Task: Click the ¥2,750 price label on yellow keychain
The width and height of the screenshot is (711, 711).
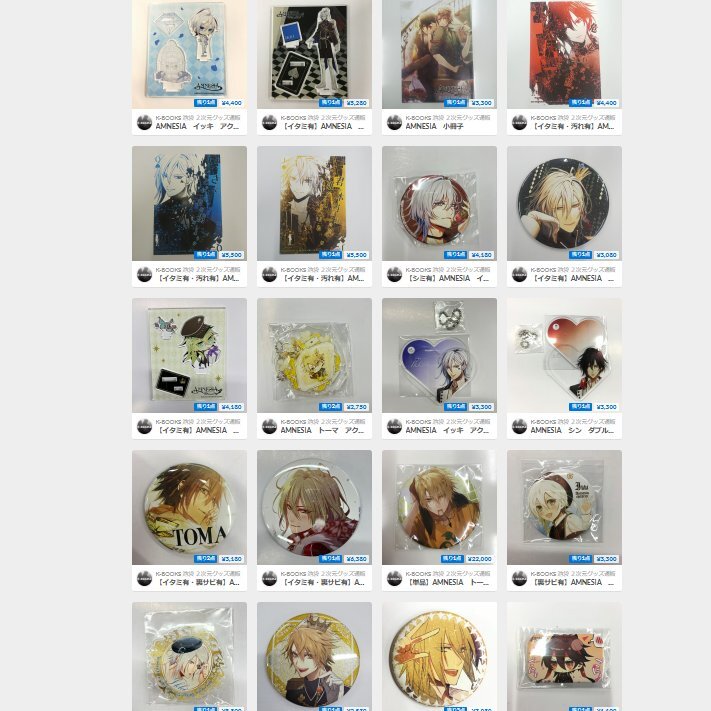Action: click(x=356, y=407)
